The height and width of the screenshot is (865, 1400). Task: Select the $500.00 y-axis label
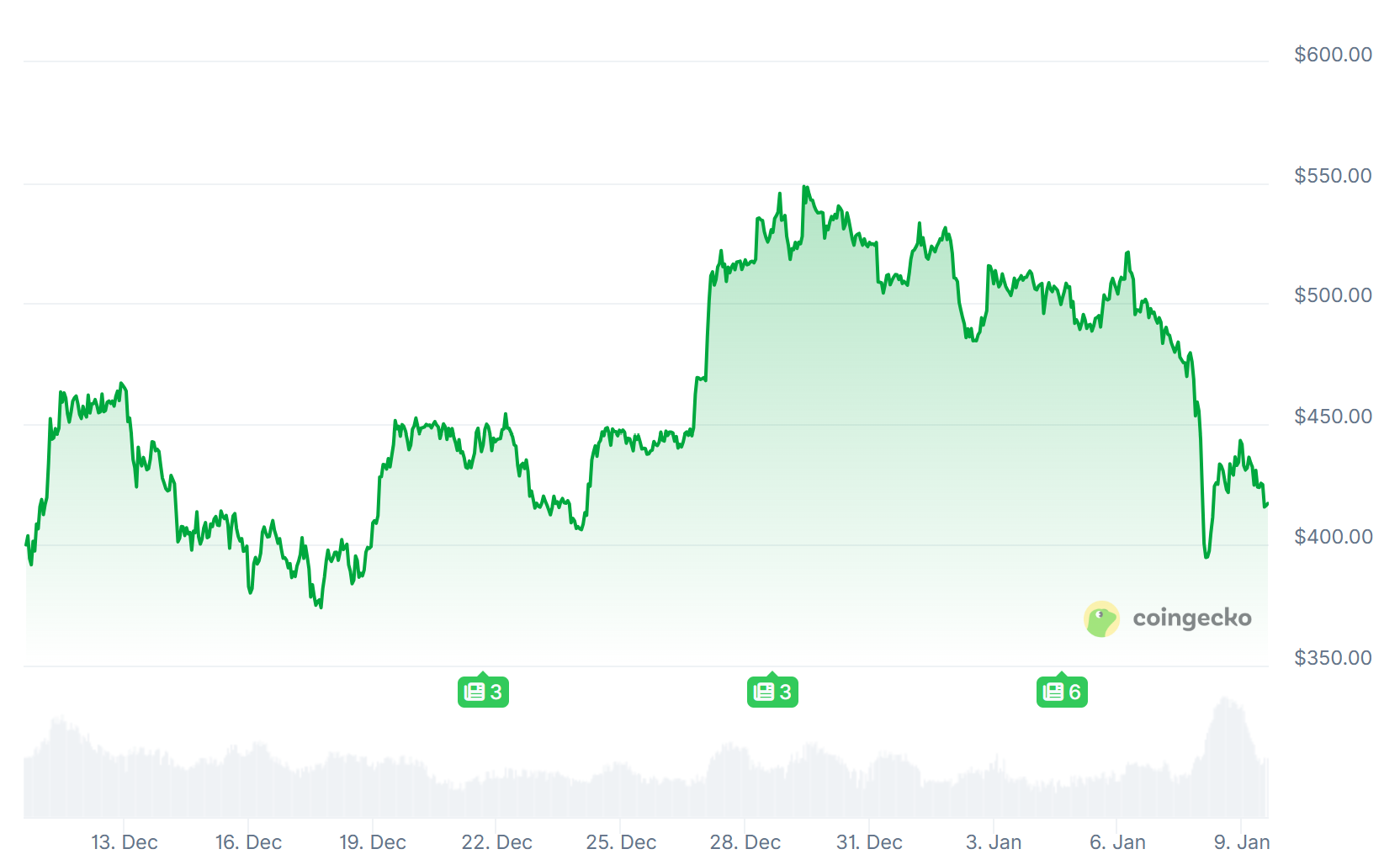point(1333,295)
